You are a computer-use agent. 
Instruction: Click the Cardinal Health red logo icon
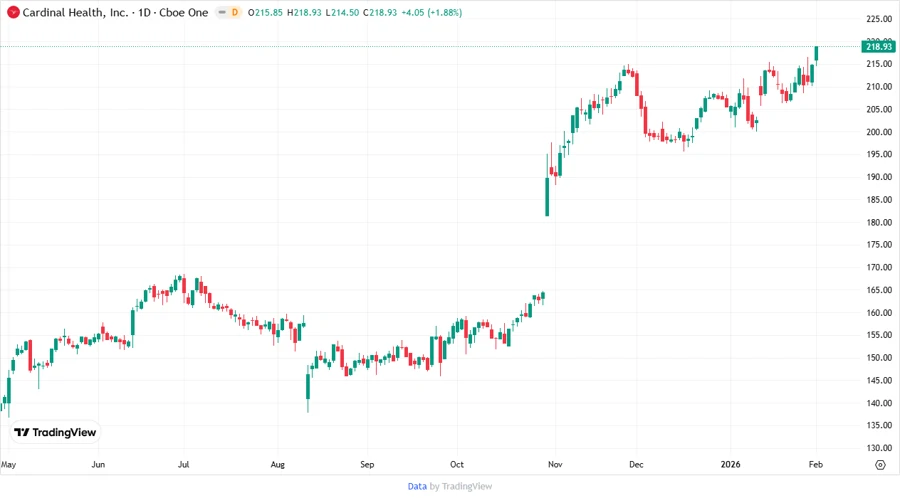pos(13,12)
